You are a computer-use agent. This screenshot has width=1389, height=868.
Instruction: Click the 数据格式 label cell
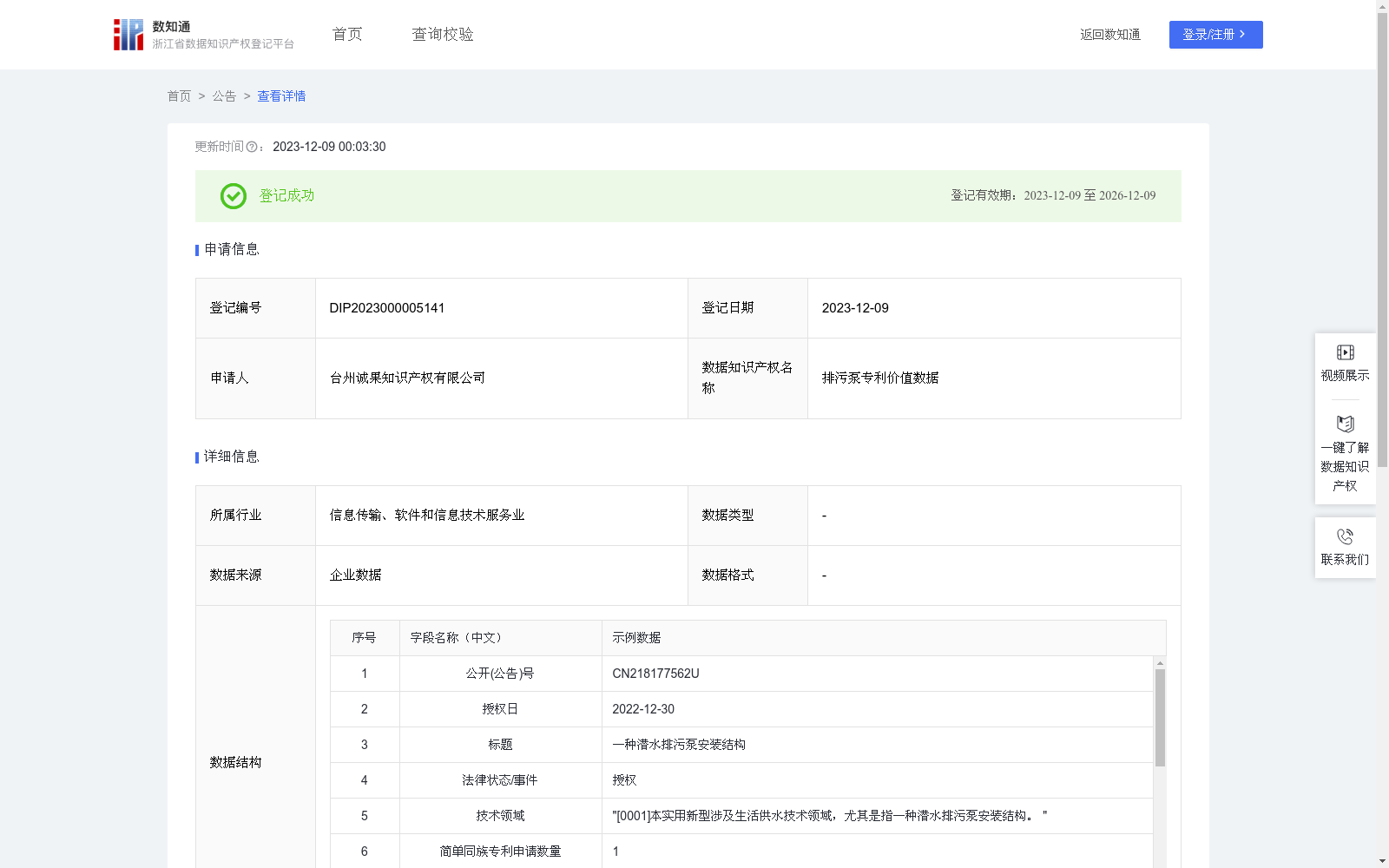click(x=747, y=575)
